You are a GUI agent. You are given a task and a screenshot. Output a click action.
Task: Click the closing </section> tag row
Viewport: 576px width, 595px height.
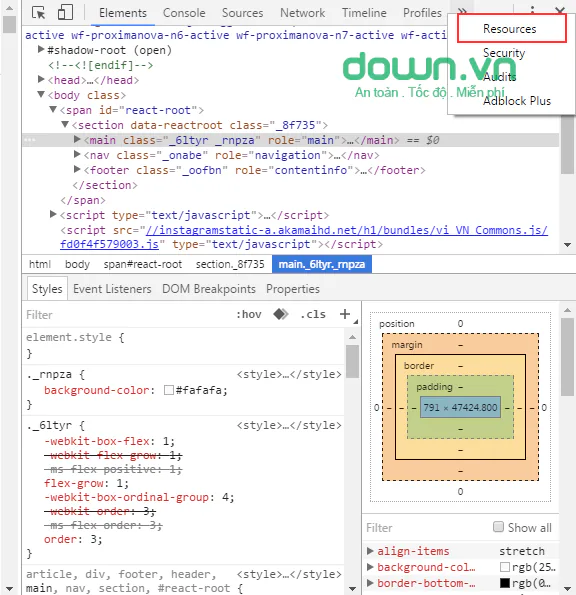click(x=105, y=185)
